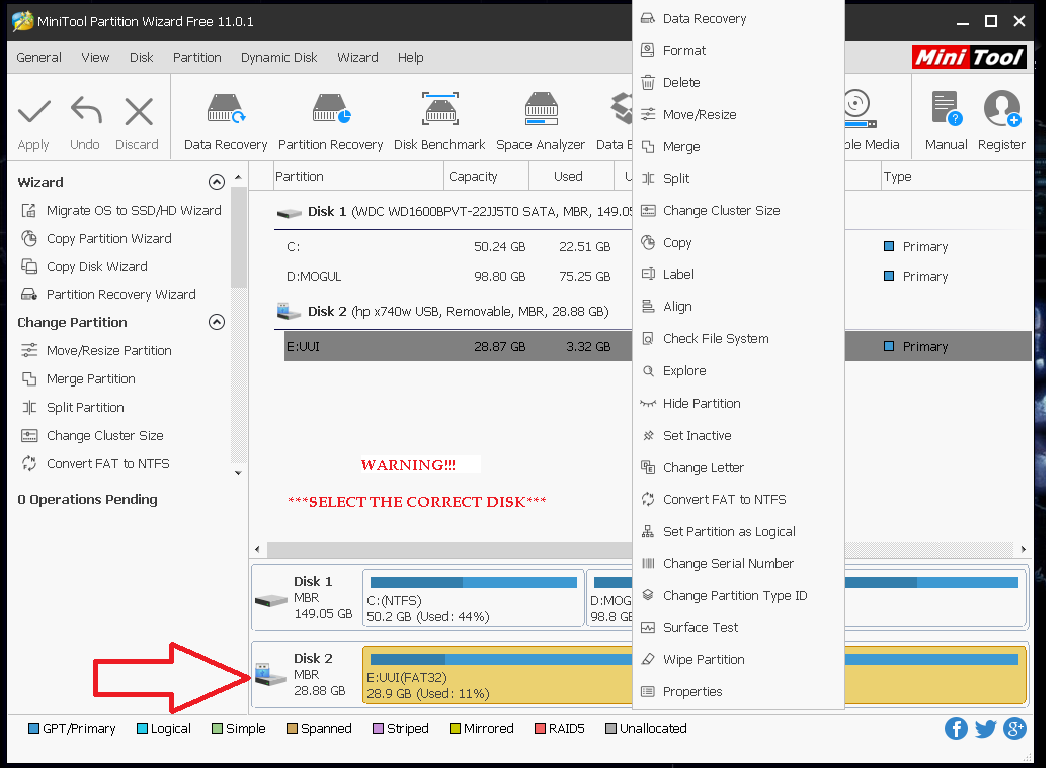Collapse the Change Partition section
The width and height of the screenshot is (1046, 772).
(x=217, y=322)
